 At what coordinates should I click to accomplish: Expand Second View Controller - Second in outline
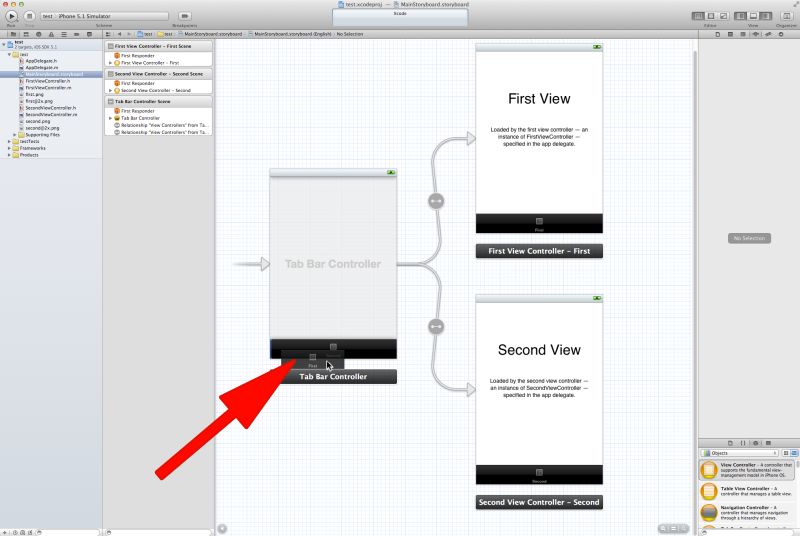pos(110,90)
